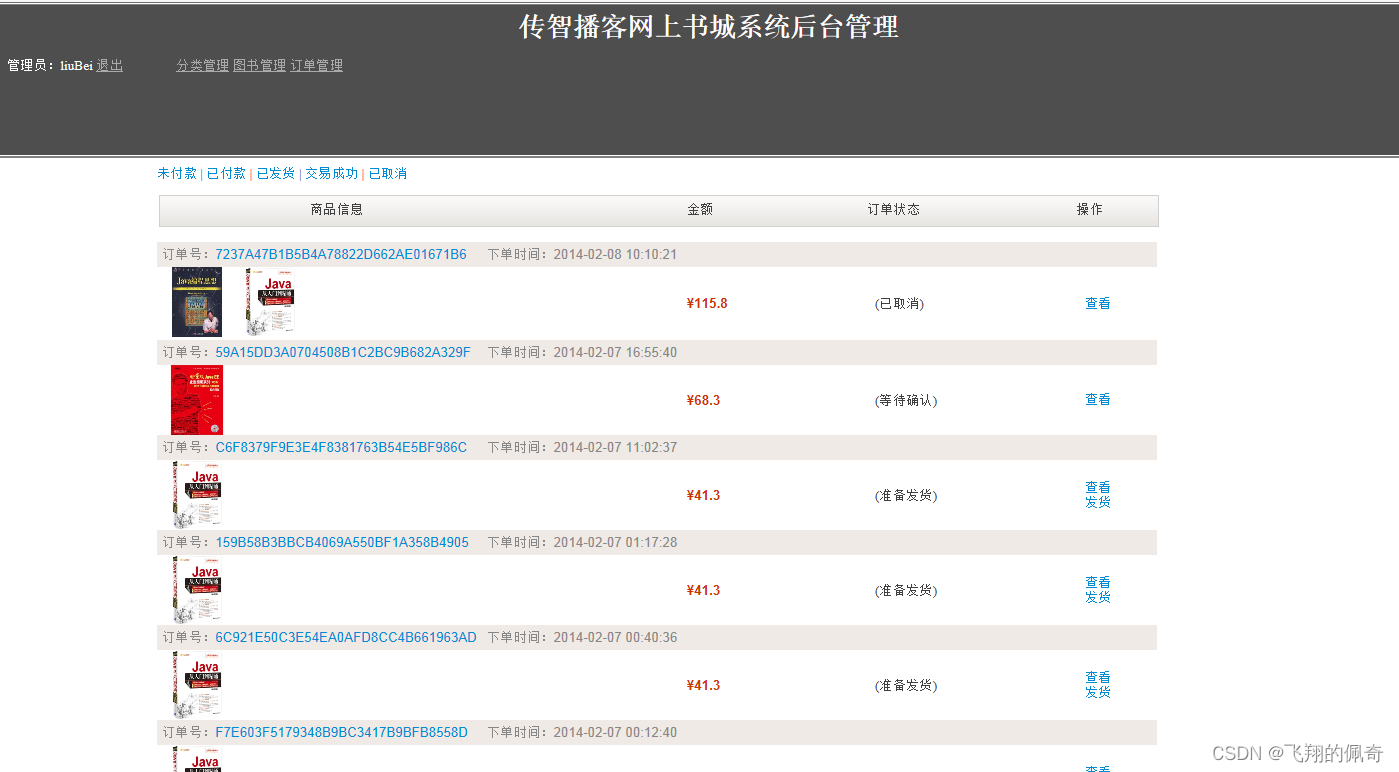Viewport: 1399px width, 772px height.
Task: Click the (已取消) order status
Action: [x=899, y=303]
